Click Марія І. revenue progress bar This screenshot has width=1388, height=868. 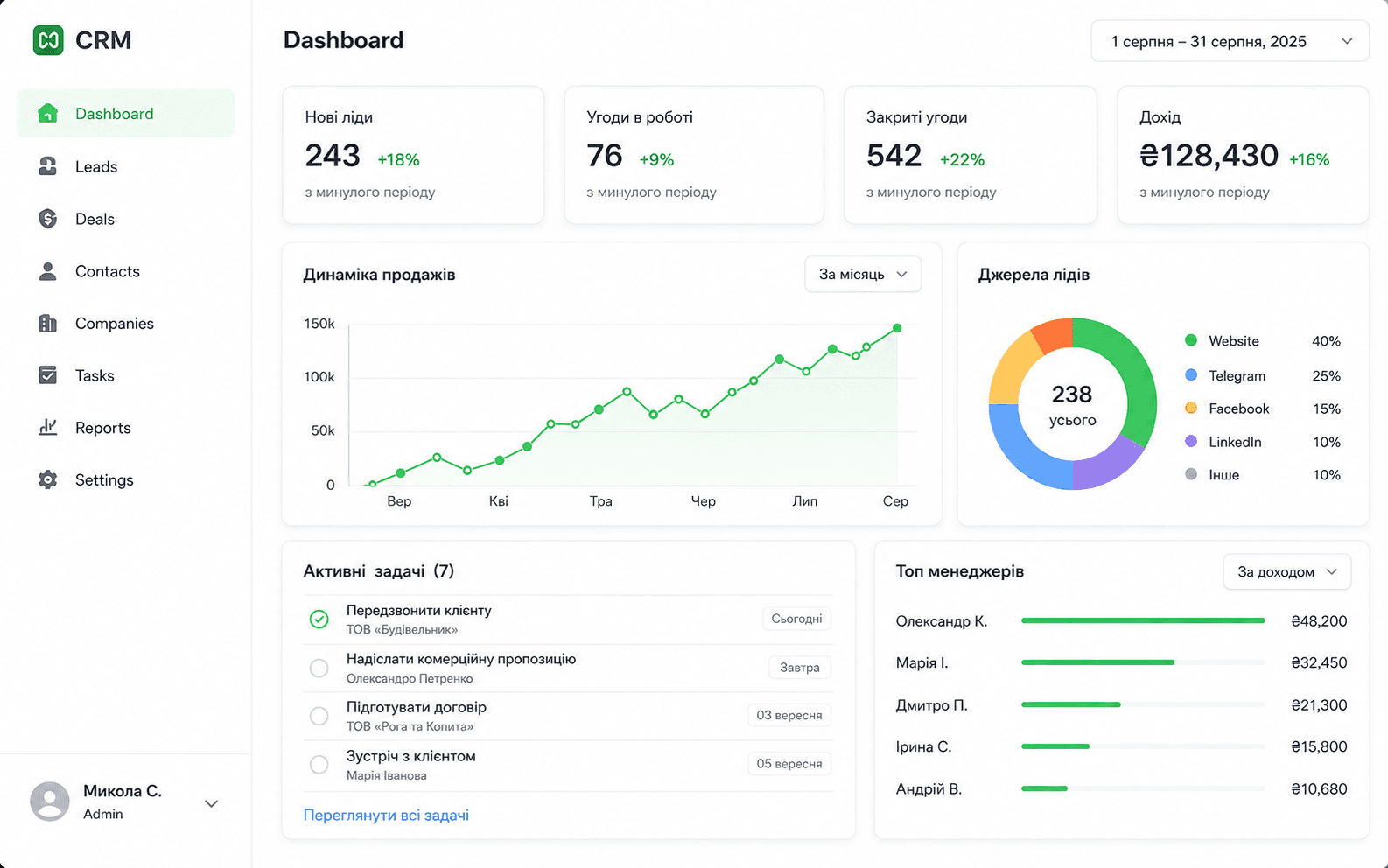pyautogui.click(x=1143, y=662)
